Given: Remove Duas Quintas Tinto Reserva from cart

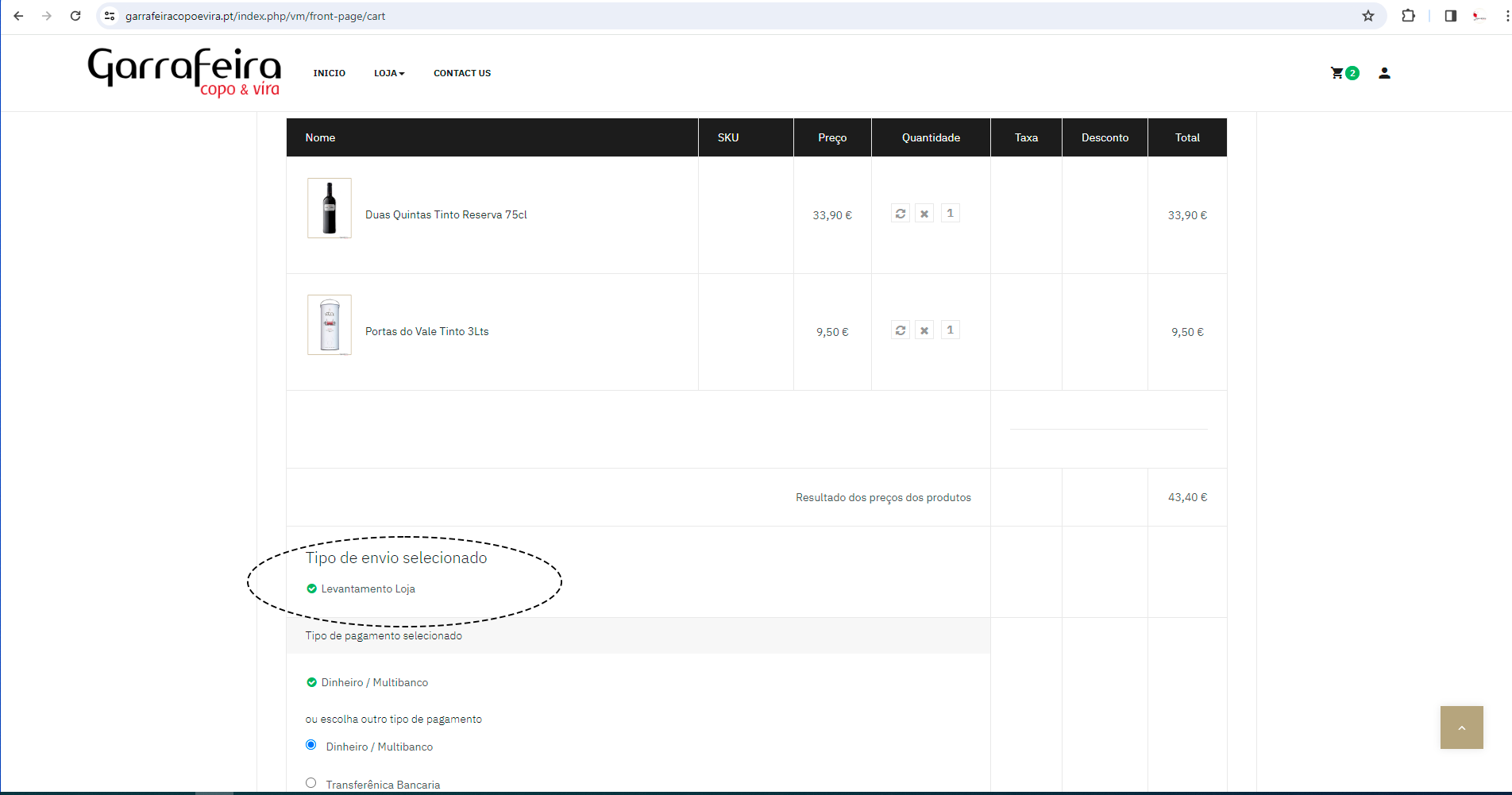Looking at the screenshot, I should point(924,214).
